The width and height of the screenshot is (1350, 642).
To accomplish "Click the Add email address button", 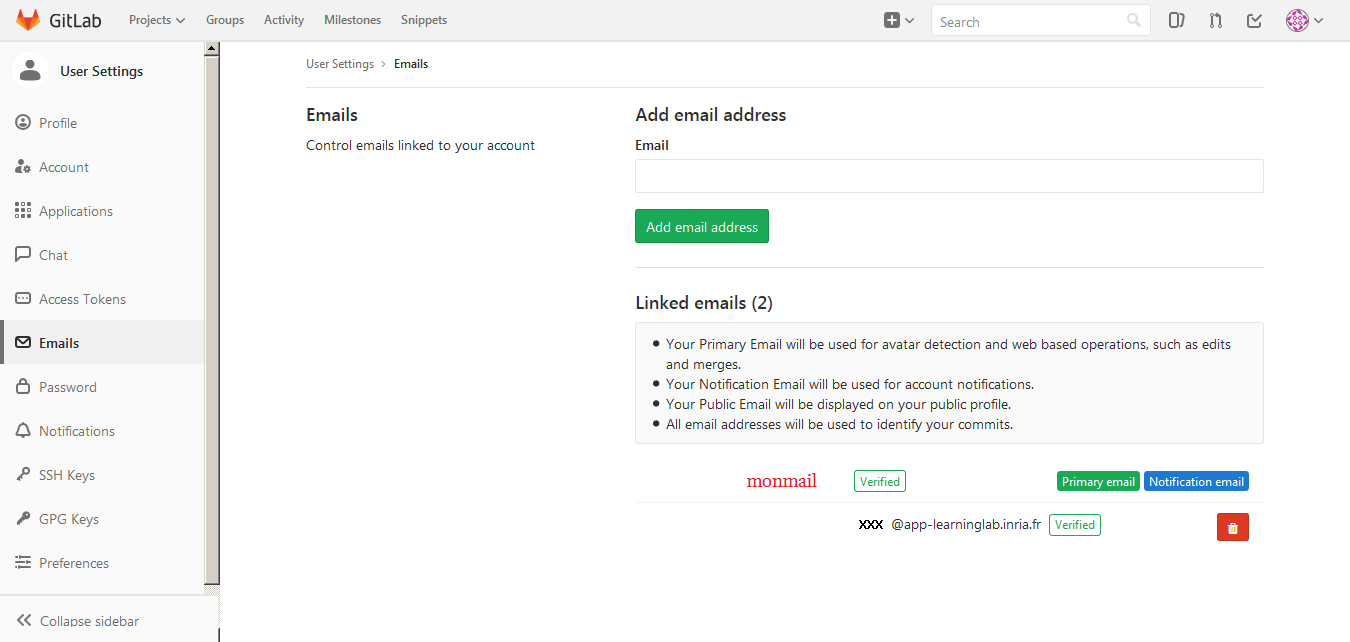I will tap(702, 227).
